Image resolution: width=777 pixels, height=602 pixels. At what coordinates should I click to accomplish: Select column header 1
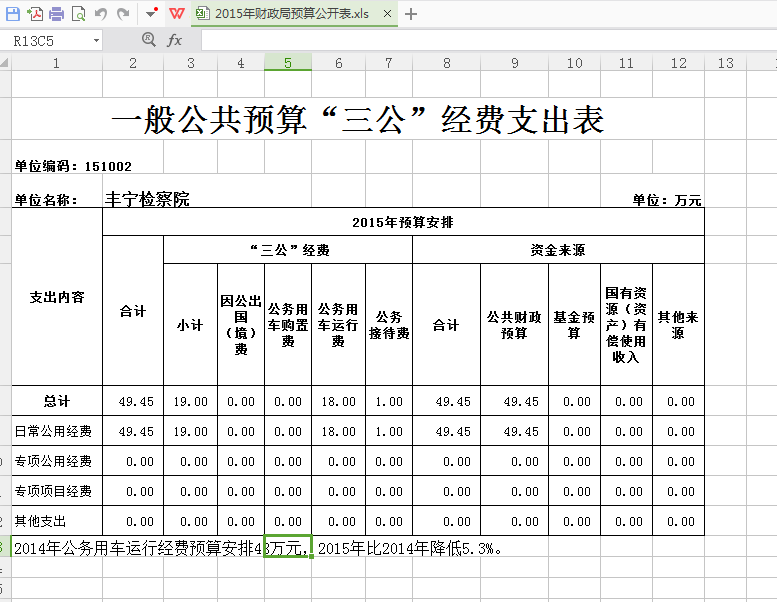[56, 63]
